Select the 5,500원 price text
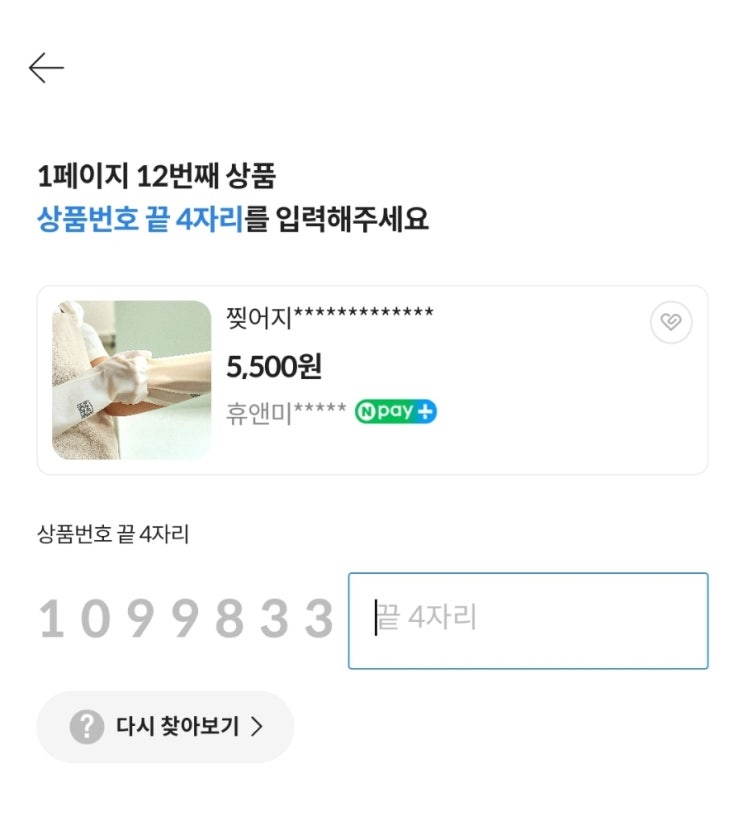This screenshot has width=743, height=816. (274, 367)
